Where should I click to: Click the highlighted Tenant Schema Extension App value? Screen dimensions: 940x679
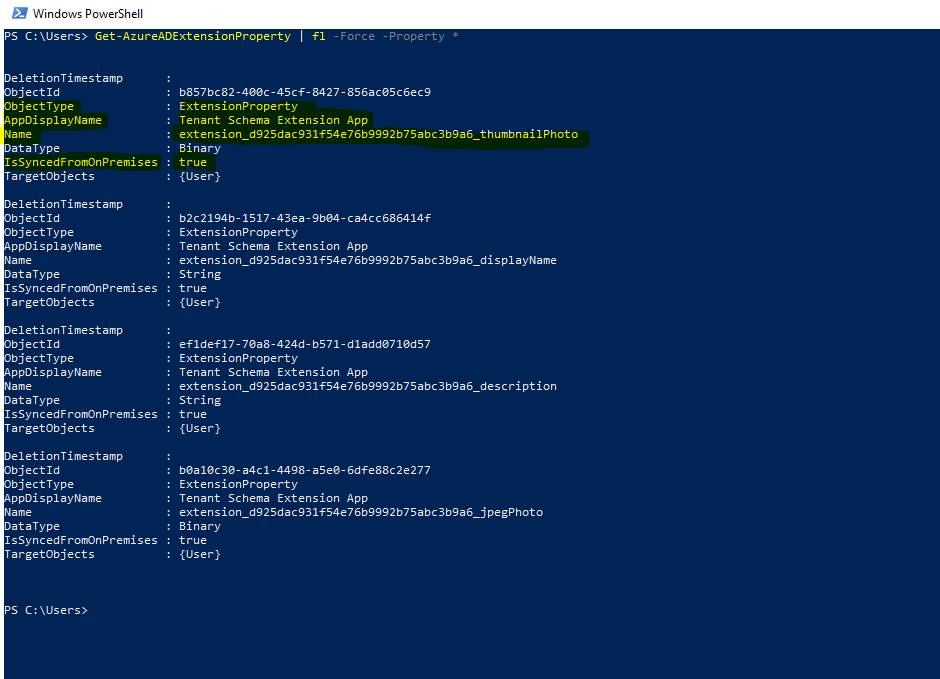pos(273,120)
